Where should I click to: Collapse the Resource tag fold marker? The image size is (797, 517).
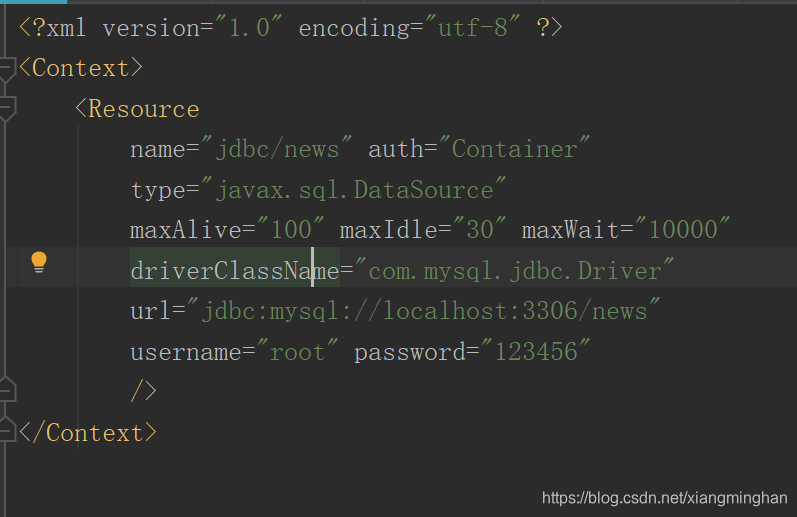coord(7,109)
